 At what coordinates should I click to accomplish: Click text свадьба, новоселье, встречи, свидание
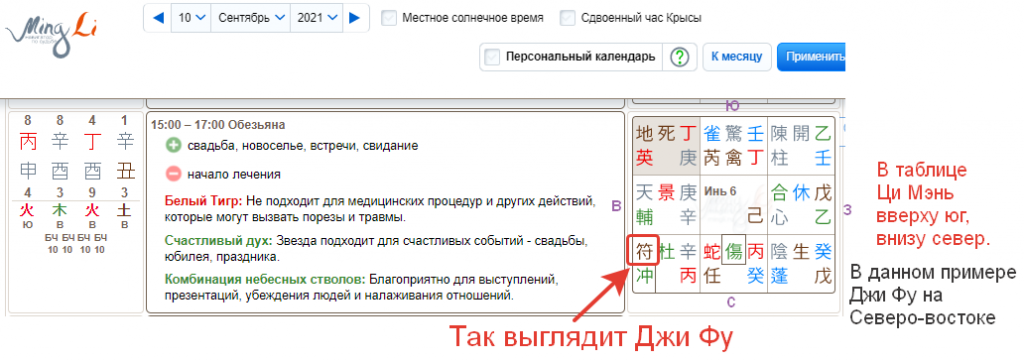(x=302, y=146)
